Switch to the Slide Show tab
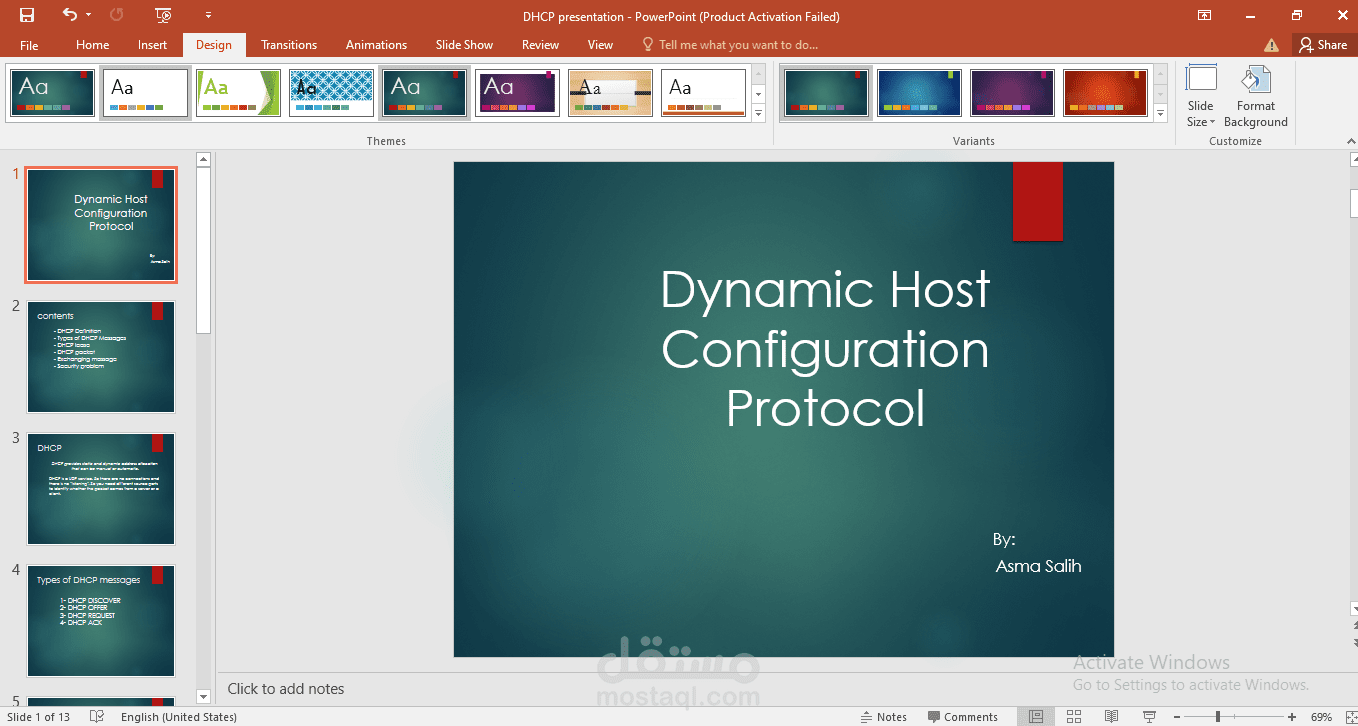The width and height of the screenshot is (1358, 726). (464, 45)
